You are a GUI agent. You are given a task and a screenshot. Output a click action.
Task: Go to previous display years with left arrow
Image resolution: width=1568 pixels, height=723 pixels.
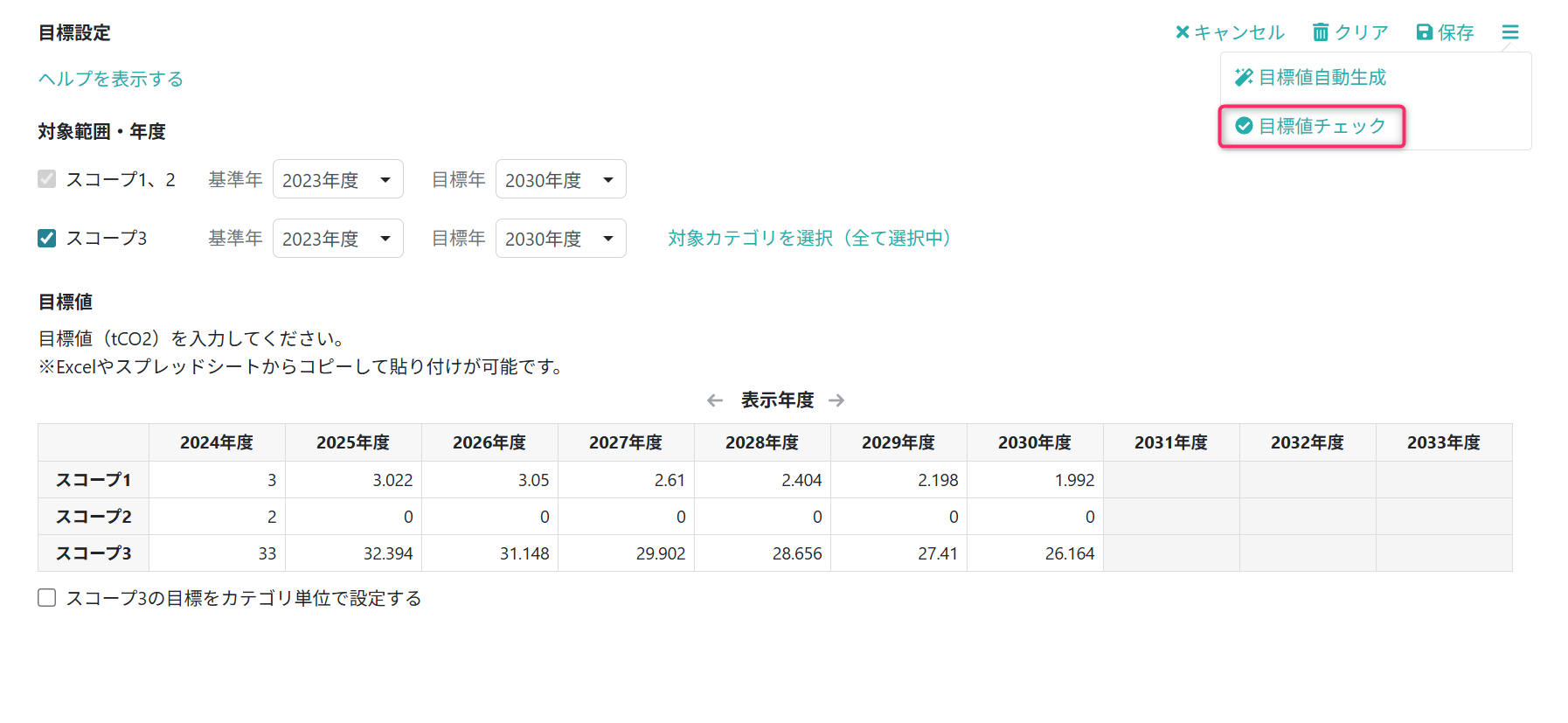coord(715,400)
